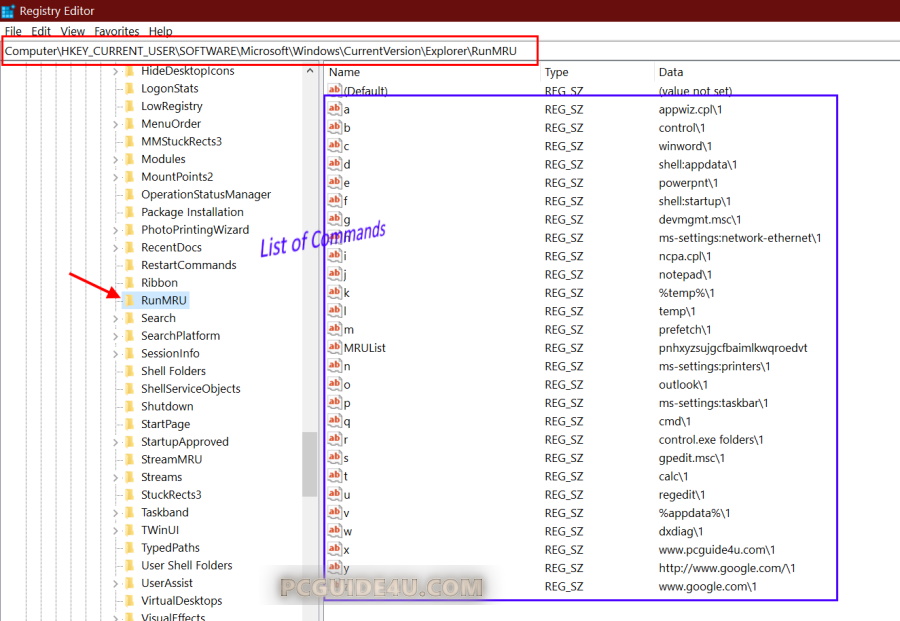The image size is (900, 621).
Task: Click the RunMRU folder icon
Action: (129, 300)
